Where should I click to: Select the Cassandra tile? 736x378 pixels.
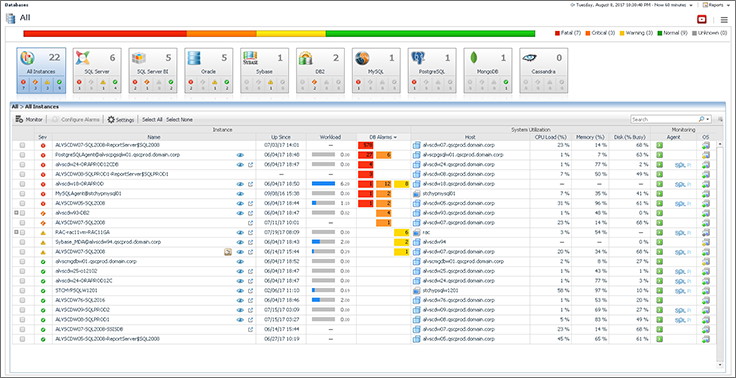544,71
